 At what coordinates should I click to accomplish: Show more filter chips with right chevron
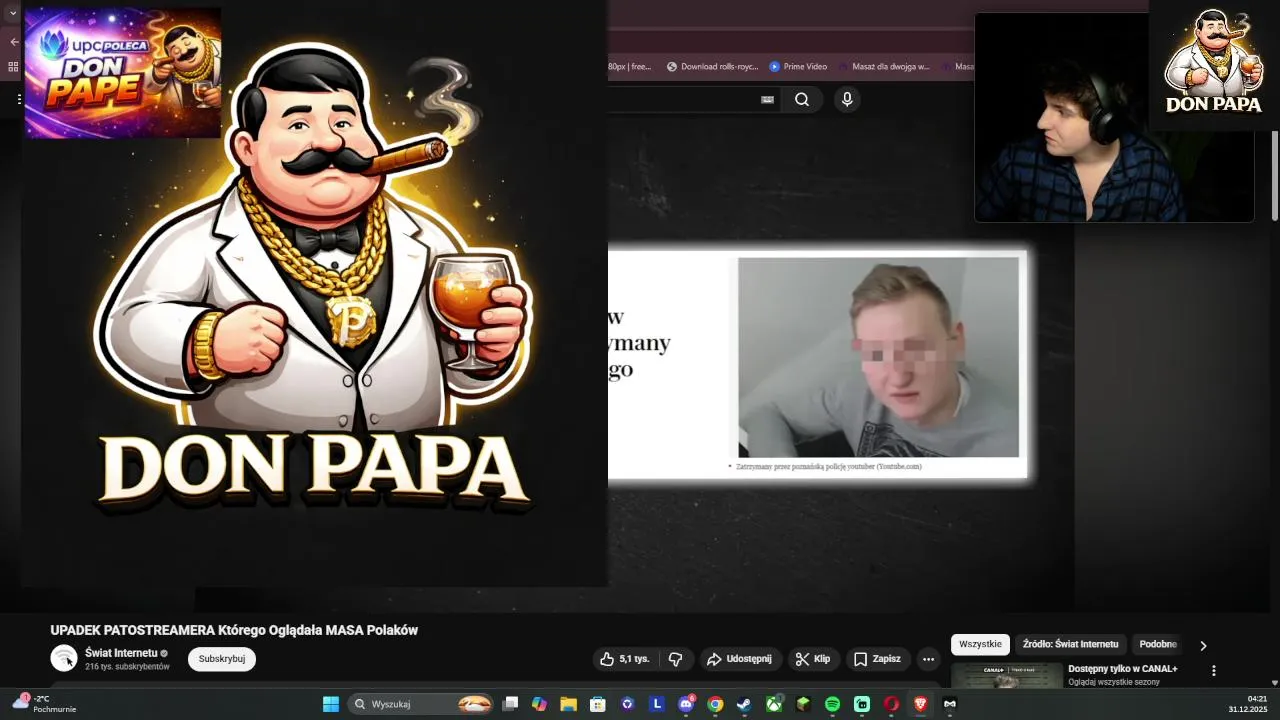1203,645
